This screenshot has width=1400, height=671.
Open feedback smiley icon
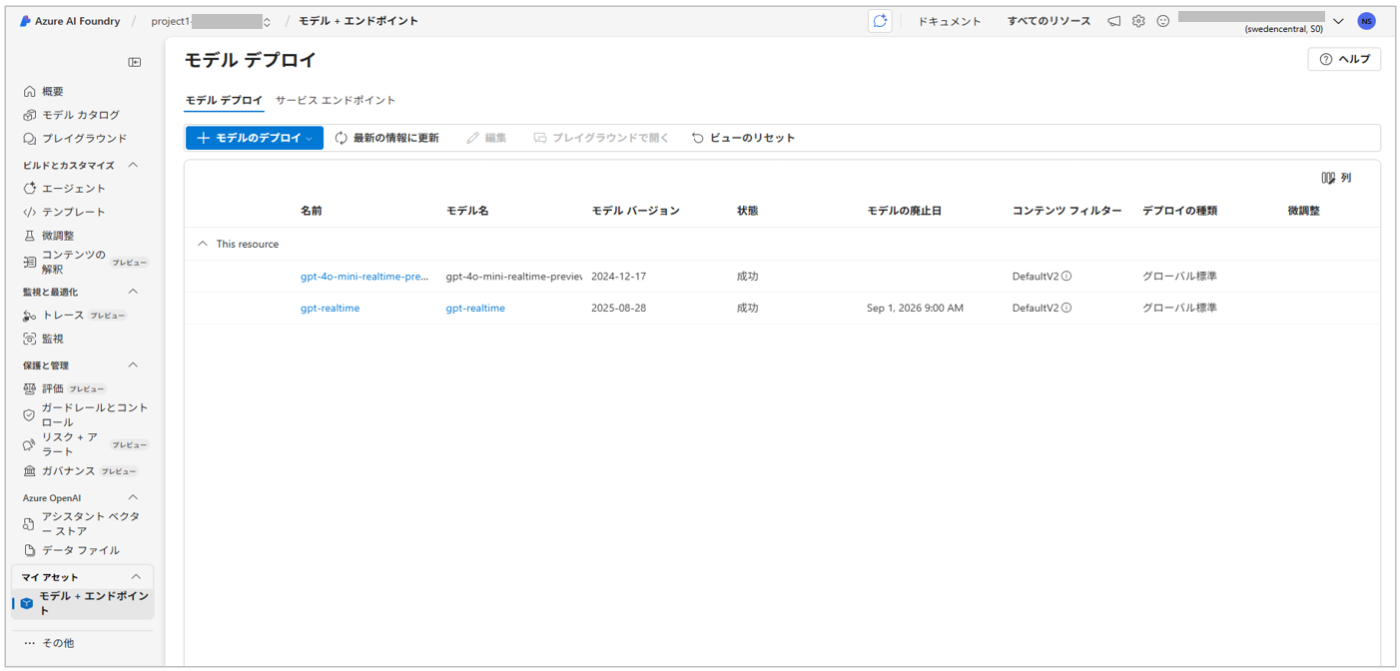[x=1163, y=21]
